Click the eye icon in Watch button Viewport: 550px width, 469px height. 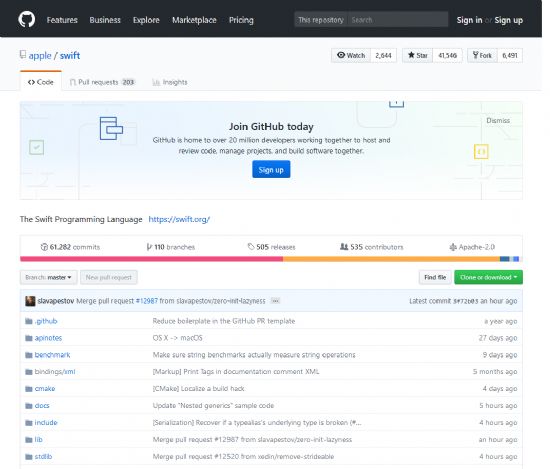(341, 55)
